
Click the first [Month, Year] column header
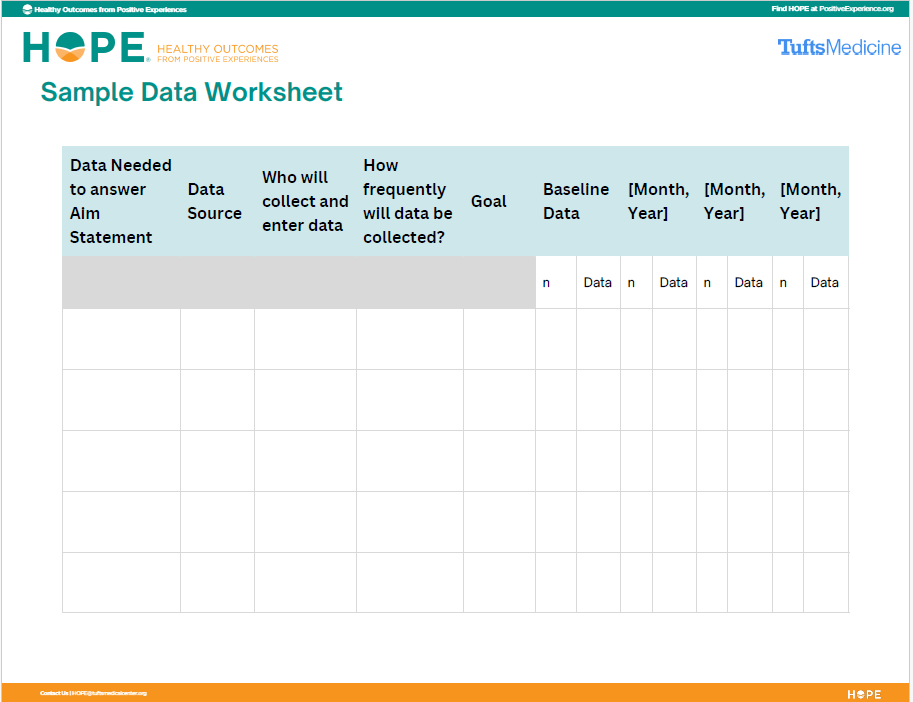[658, 201]
